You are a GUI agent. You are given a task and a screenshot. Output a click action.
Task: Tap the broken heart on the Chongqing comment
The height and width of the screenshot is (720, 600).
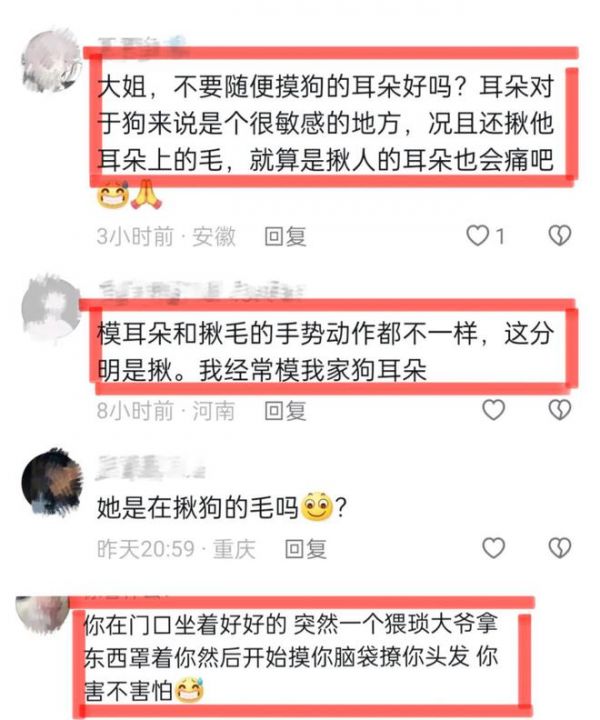pyautogui.click(x=560, y=548)
